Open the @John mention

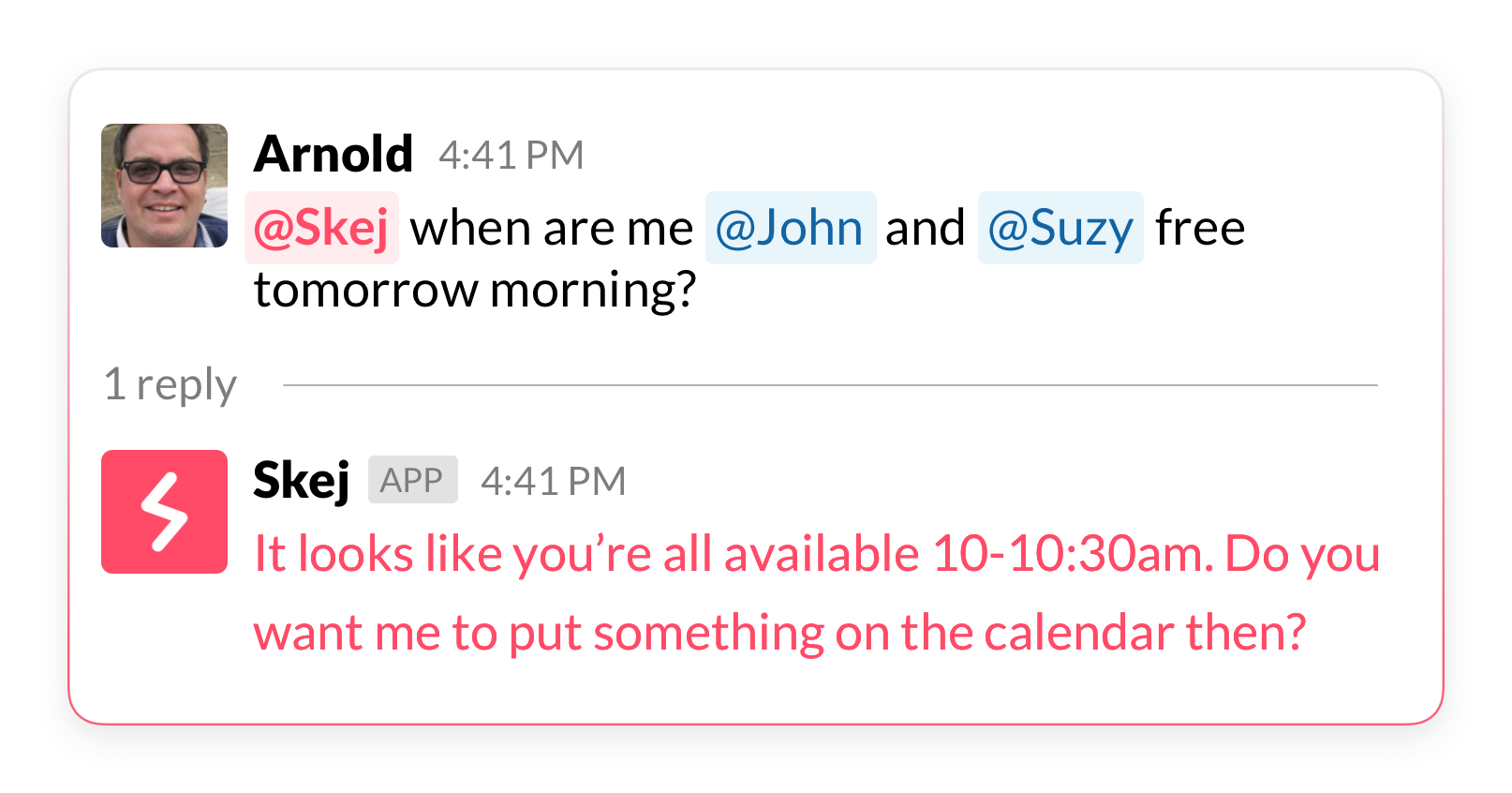(x=790, y=228)
